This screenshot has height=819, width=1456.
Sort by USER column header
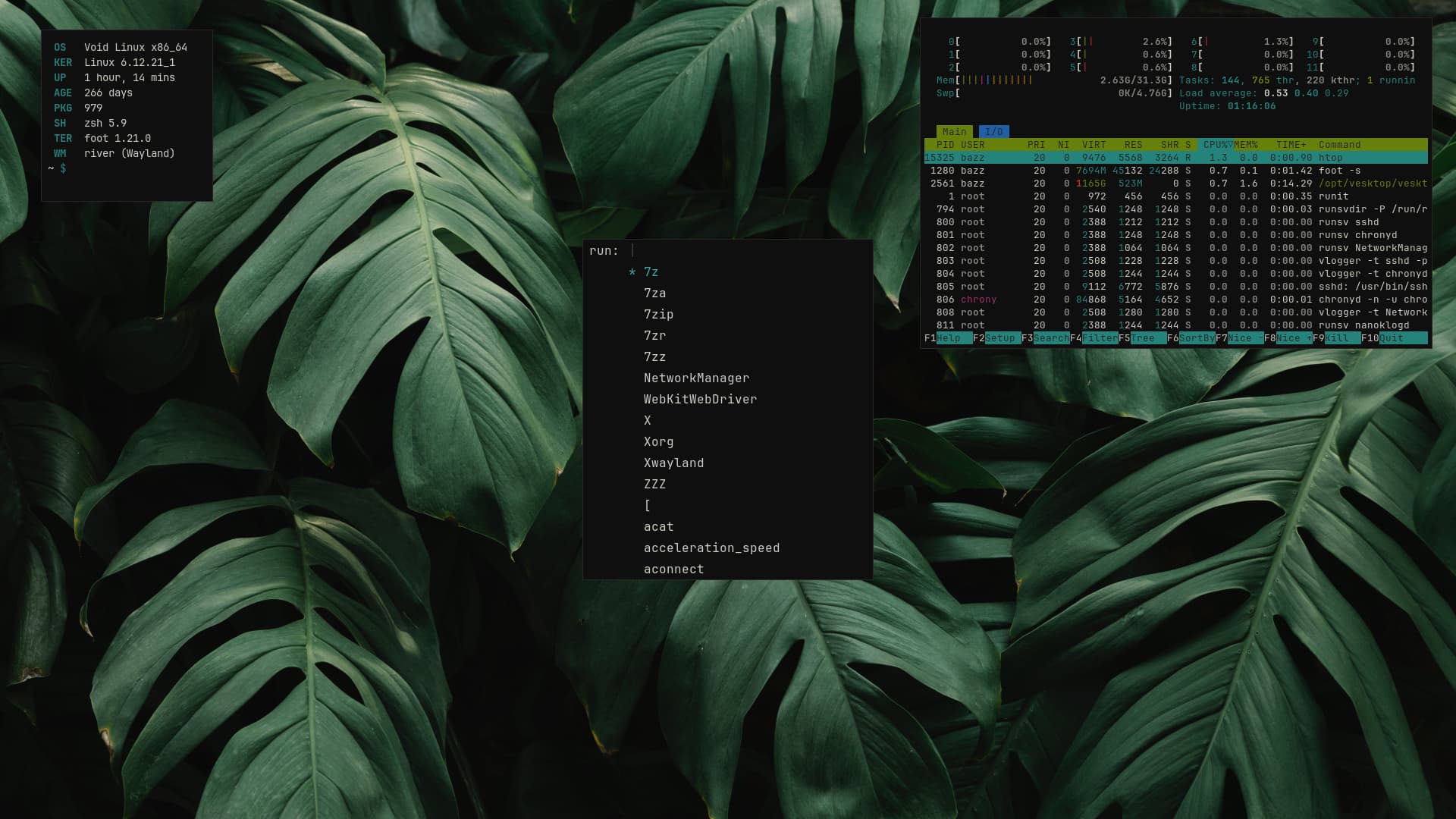tap(972, 145)
